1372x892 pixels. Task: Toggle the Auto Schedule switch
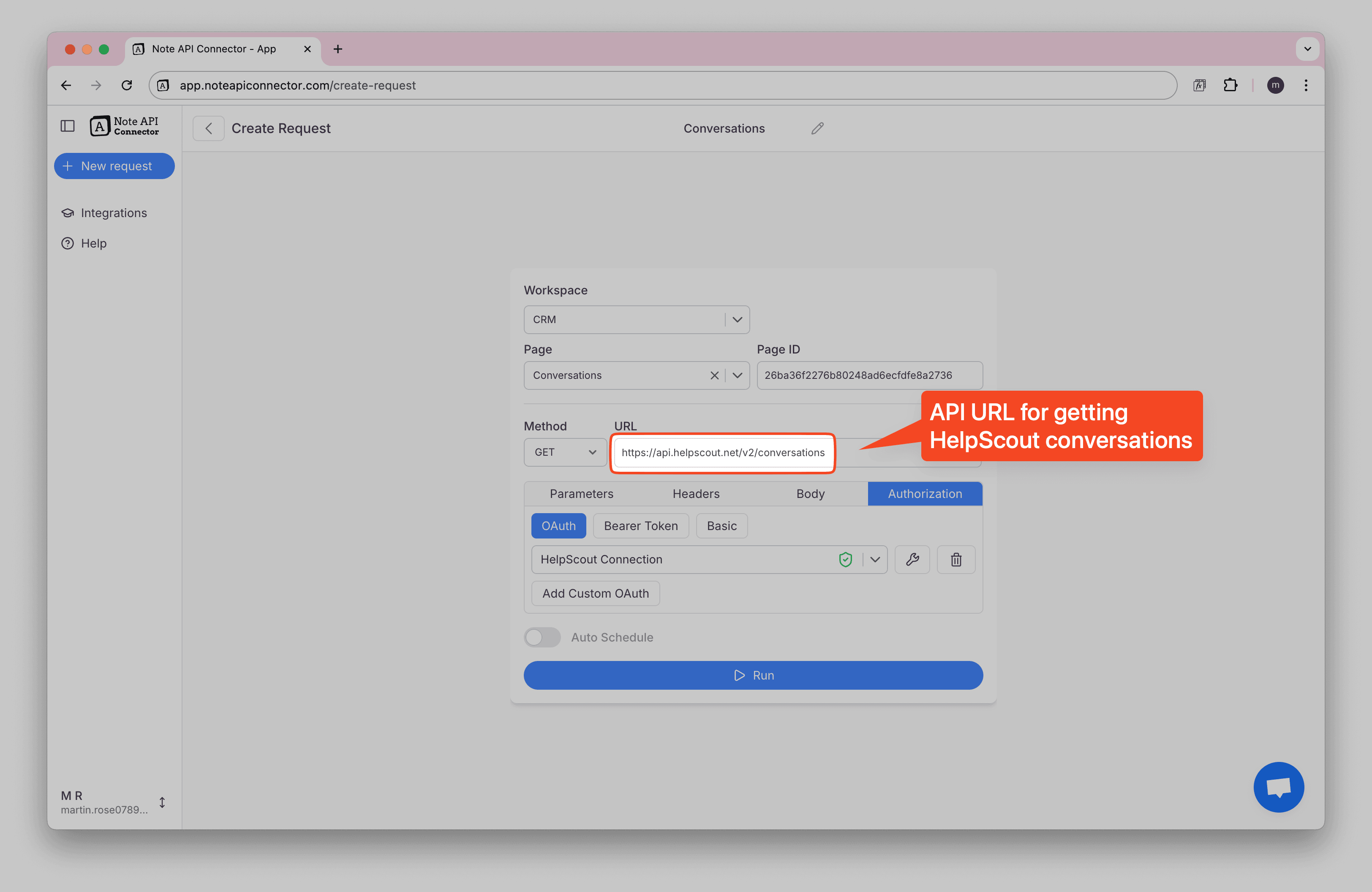point(542,637)
